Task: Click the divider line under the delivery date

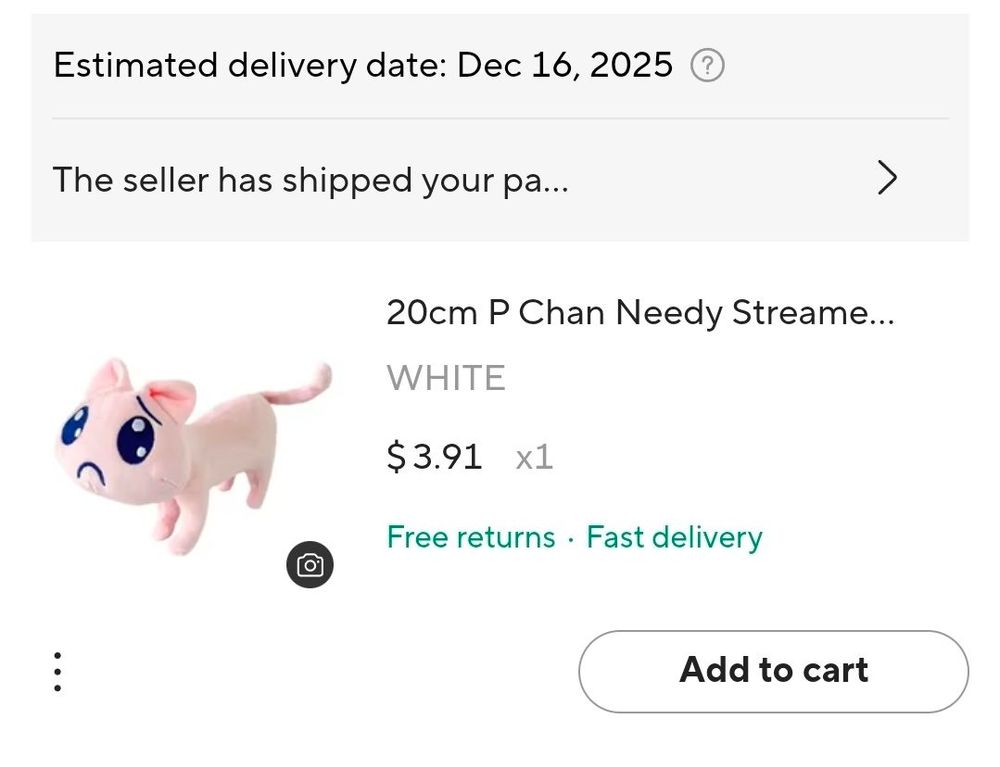Action: (x=500, y=119)
